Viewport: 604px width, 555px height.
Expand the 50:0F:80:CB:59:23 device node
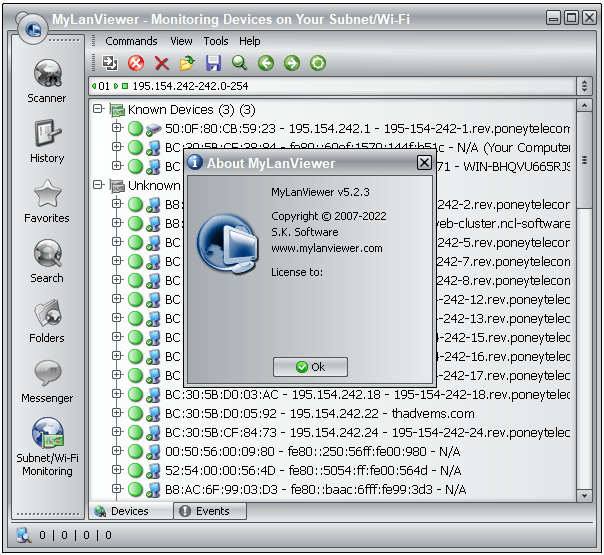click(x=116, y=127)
